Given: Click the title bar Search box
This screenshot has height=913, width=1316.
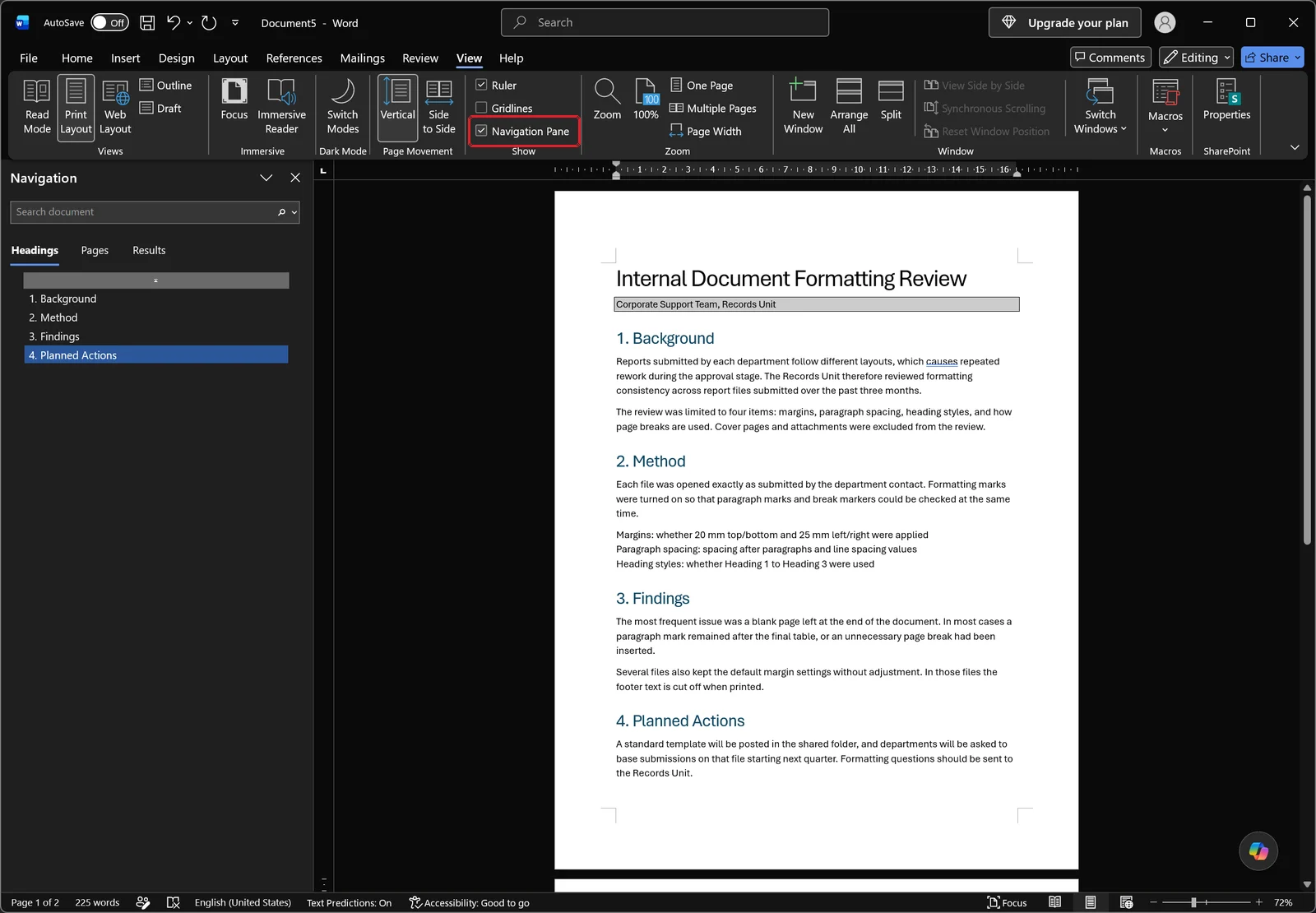Looking at the screenshot, I should point(665,23).
